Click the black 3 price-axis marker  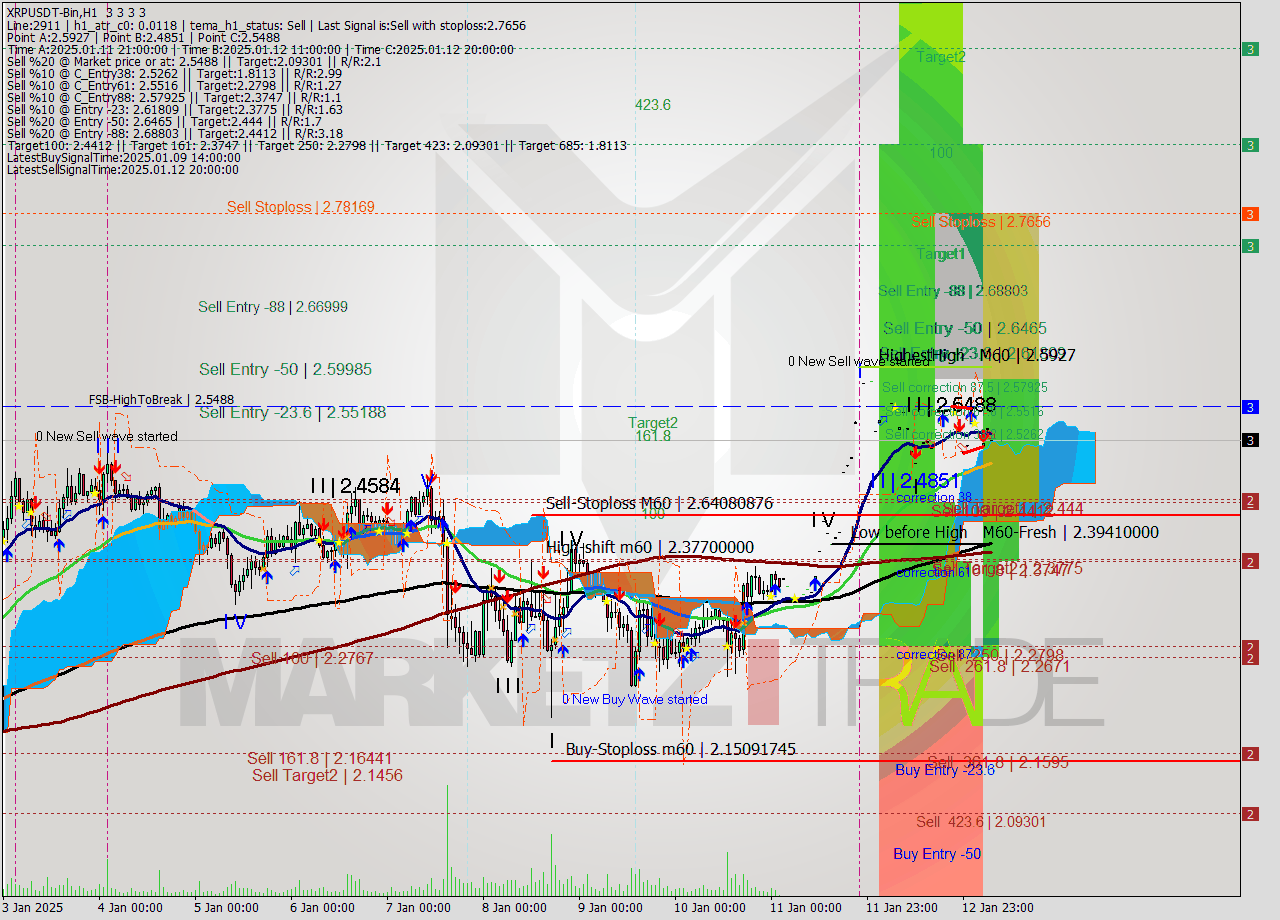coord(1250,440)
